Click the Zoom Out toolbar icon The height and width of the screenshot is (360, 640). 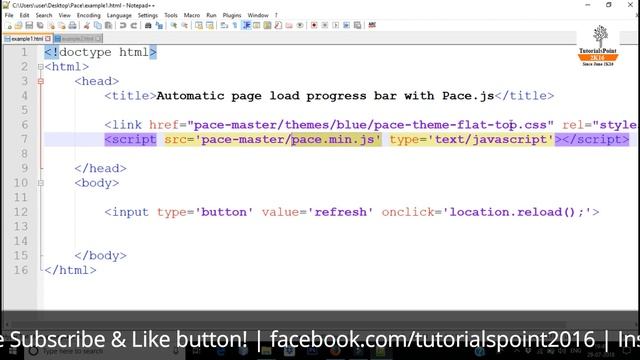point(184,25)
